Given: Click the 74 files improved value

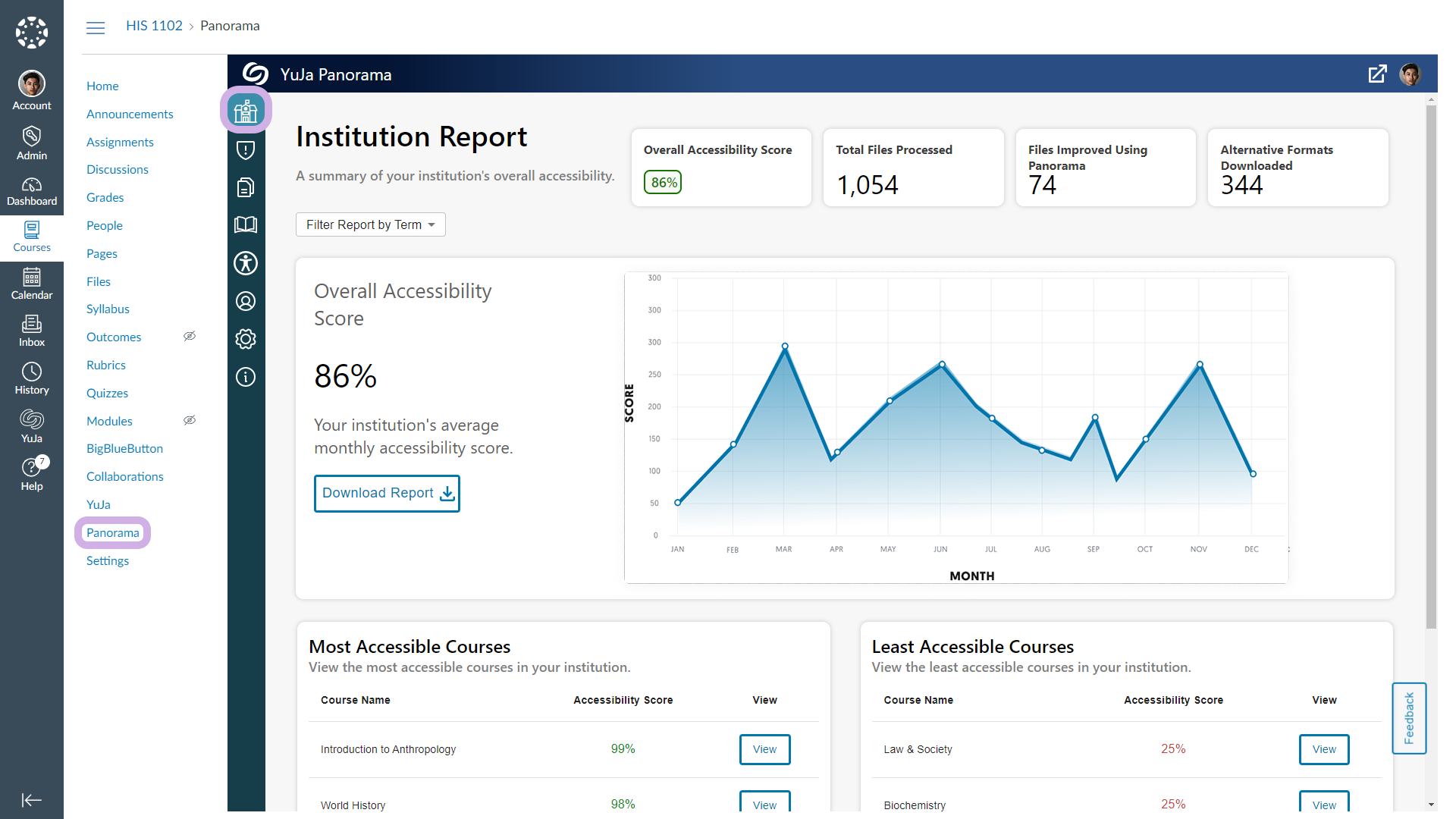Looking at the screenshot, I should 1042,185.
